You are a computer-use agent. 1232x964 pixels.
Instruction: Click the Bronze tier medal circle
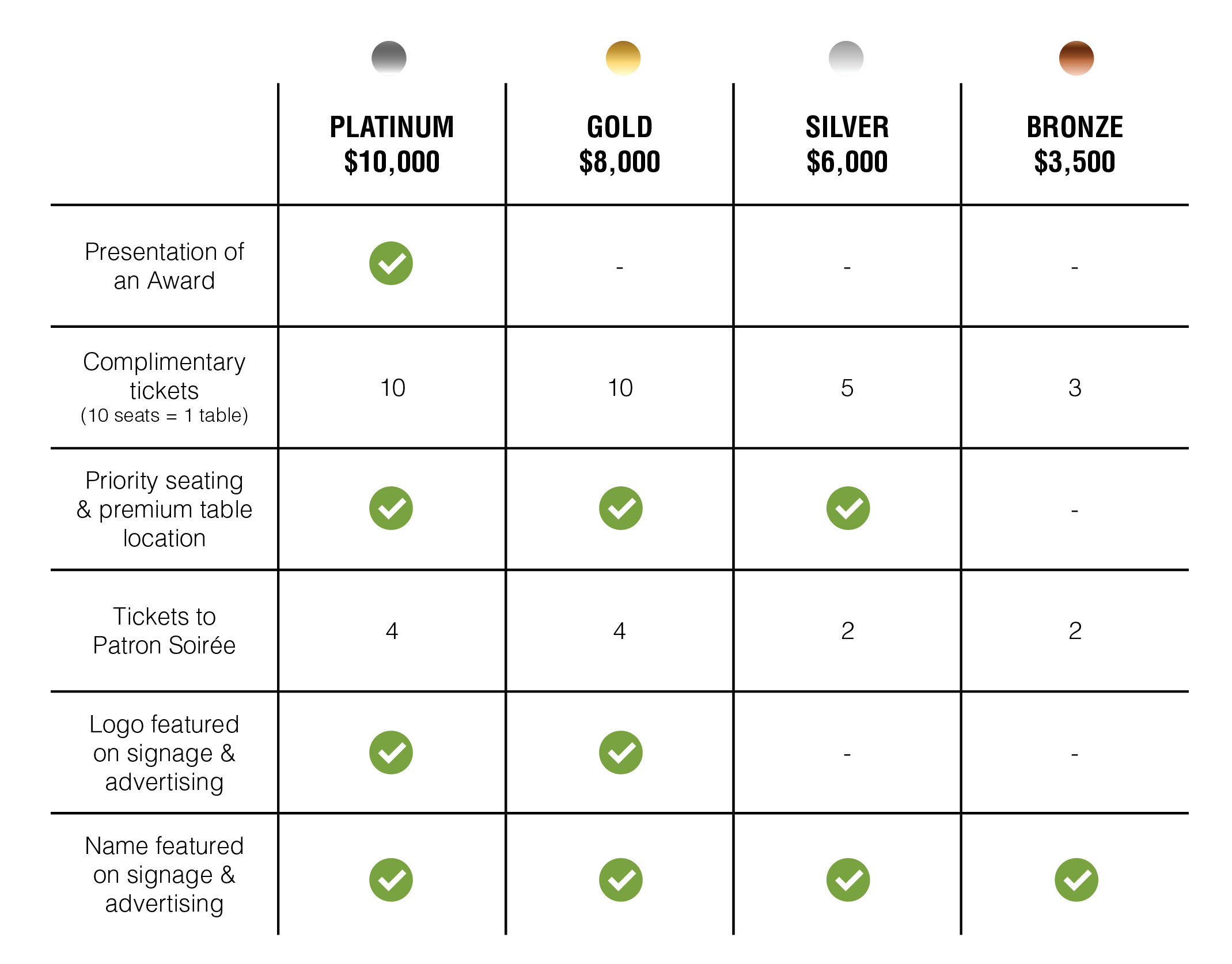[x=1076, y=58]
